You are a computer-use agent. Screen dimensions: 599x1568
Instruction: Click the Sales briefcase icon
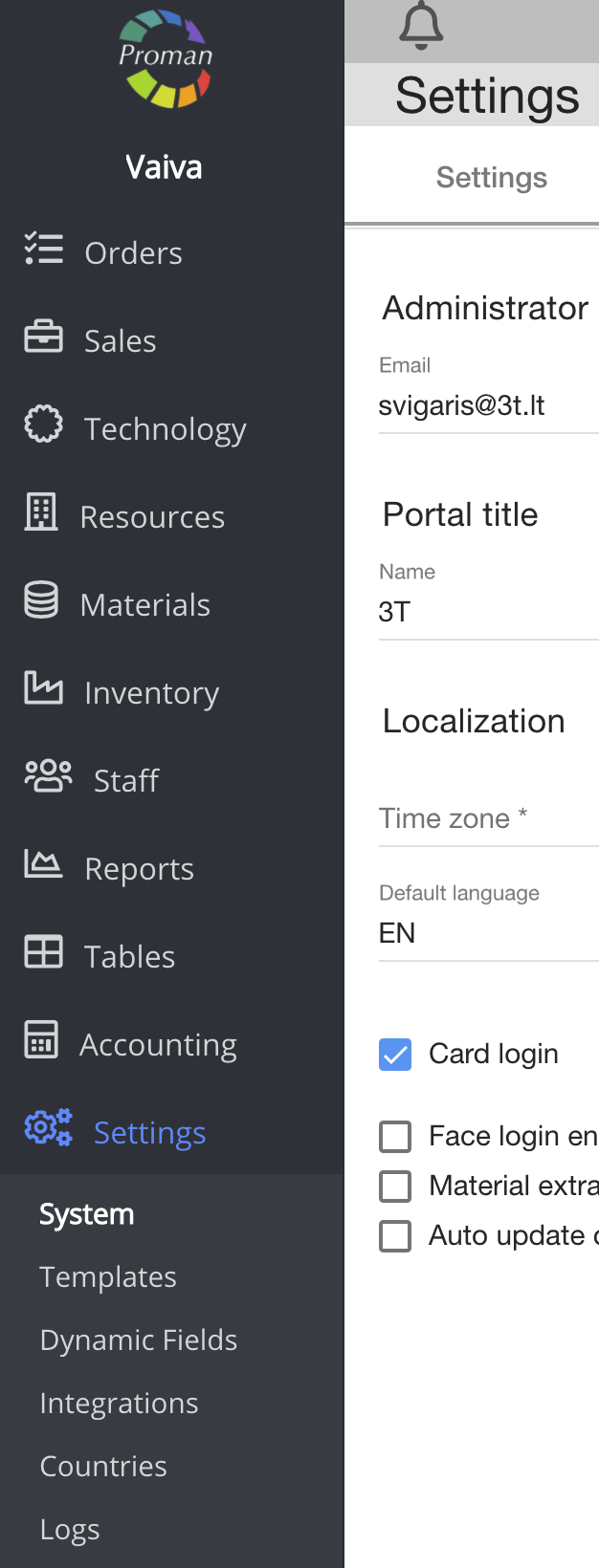coord(44,337)
